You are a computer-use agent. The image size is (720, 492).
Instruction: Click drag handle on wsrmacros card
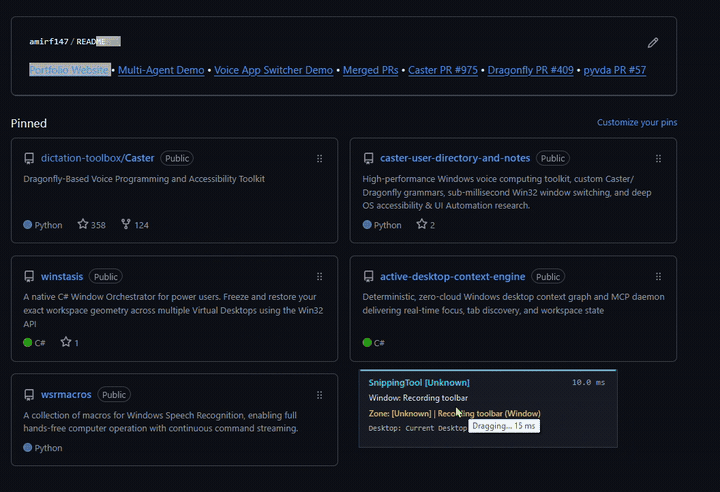pyautogui.click(x=320, y=395)
